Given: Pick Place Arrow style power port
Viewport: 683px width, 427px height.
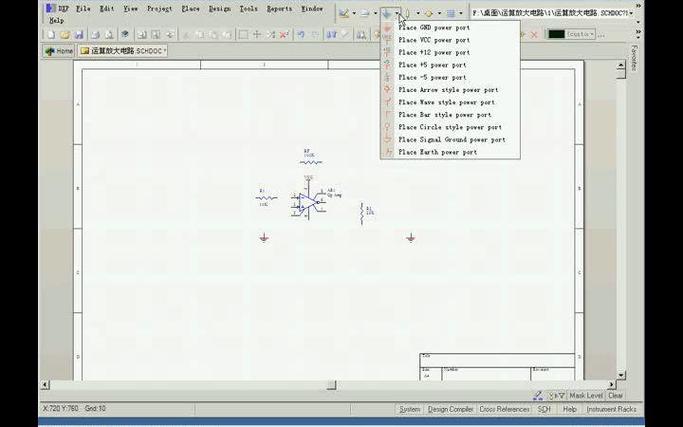Looking at the screenshot, I should pos(450,90).
